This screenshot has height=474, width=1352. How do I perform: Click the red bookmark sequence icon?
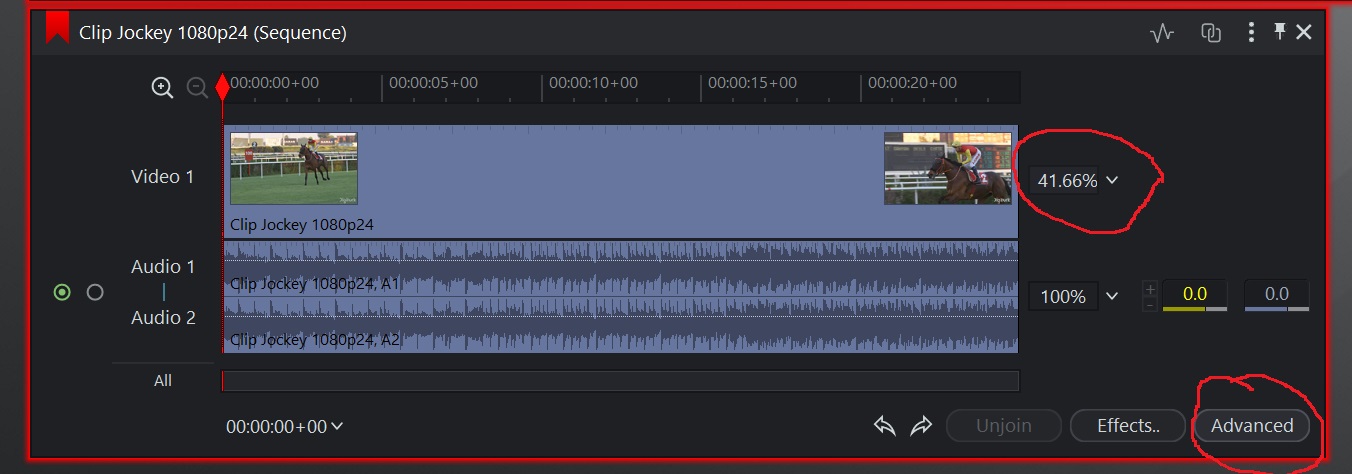pyautogui.click(x=58, y=29)
